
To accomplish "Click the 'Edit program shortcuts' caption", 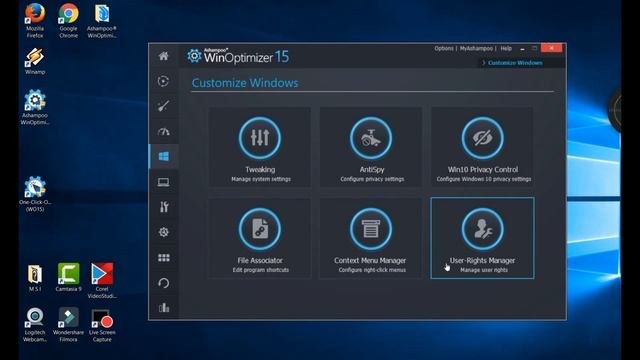I will tap(260, 270).
